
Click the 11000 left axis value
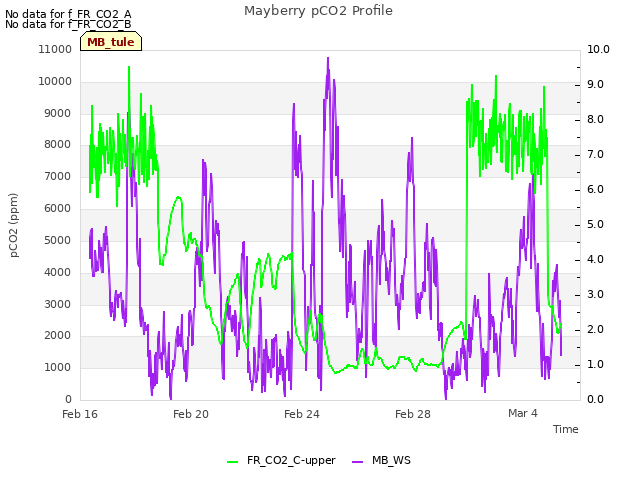(55, 49)
